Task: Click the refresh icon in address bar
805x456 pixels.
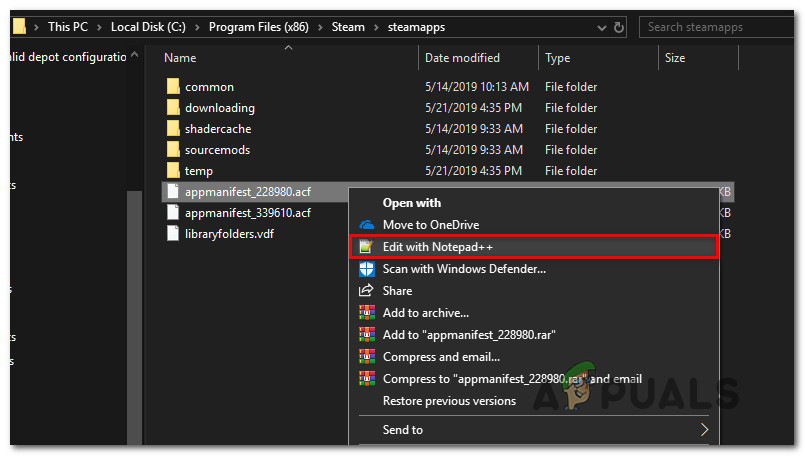Action: [620, 27]
